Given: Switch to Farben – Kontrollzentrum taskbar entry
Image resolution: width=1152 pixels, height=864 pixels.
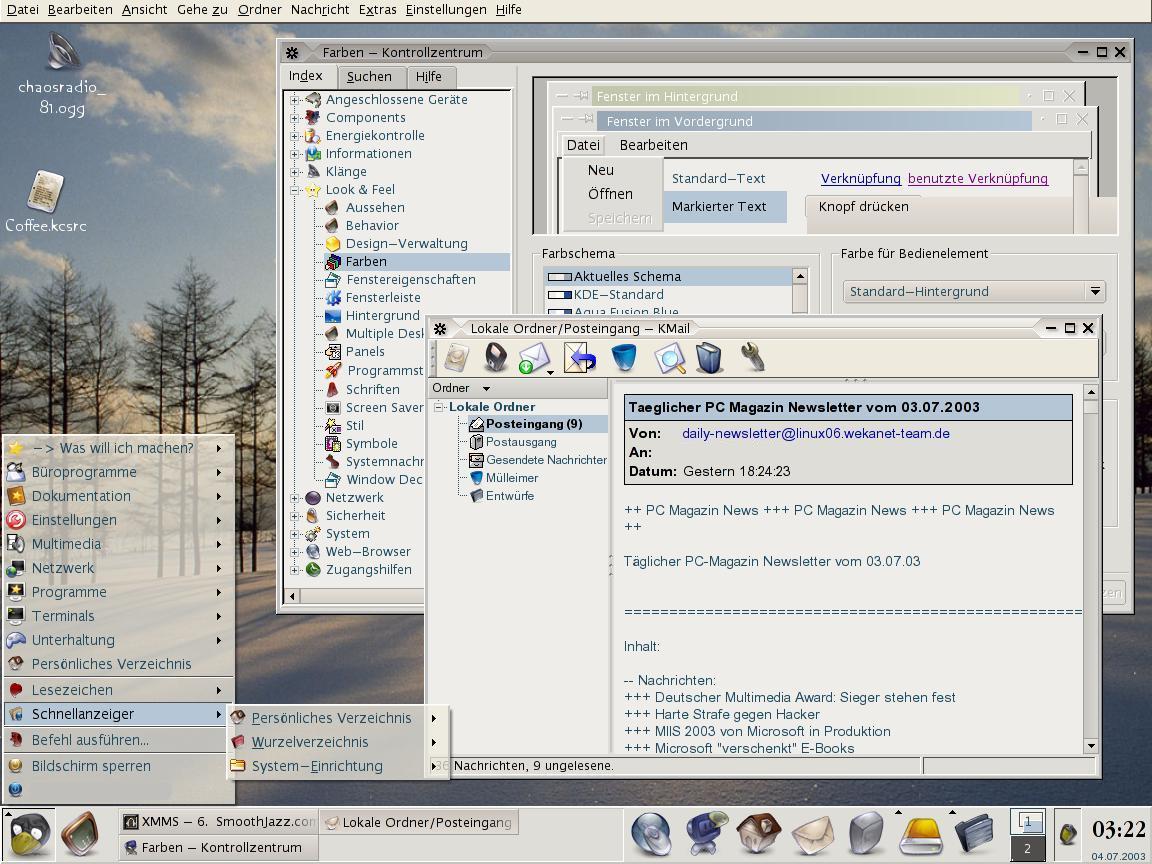Looking at the screenshot, I should tap(218, 847).
